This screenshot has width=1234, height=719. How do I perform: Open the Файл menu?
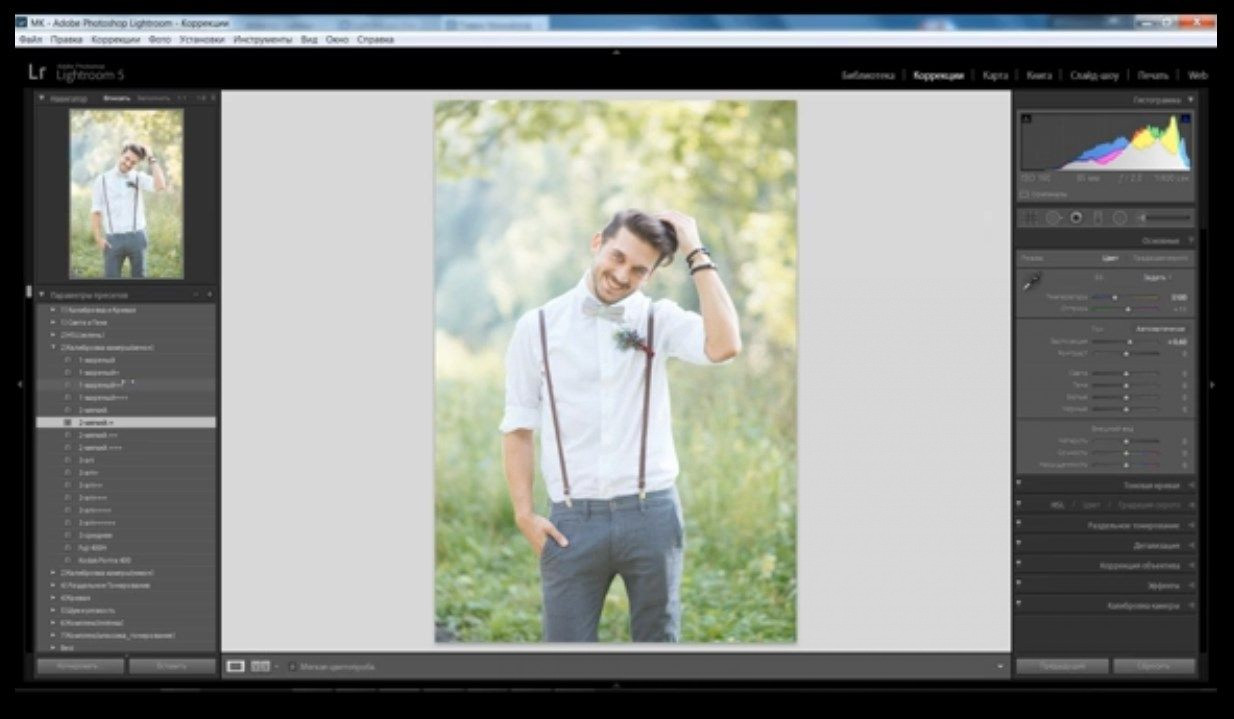(30, 40)
